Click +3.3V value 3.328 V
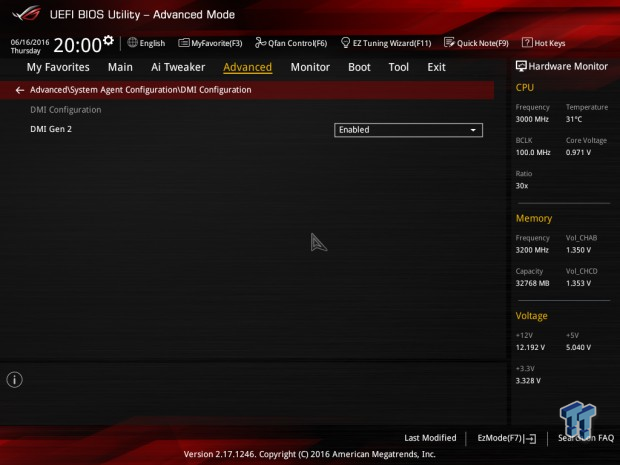620x465 pixels. pos(528,380)
